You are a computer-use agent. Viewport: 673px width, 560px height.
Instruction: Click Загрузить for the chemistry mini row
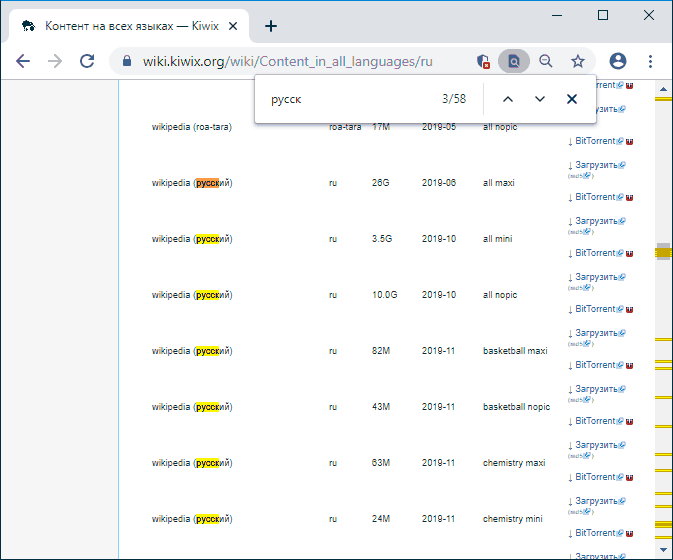[597, 501]
